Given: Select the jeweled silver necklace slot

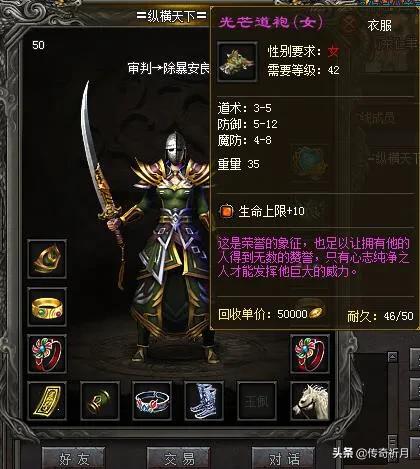Looking at the screenshot, I should click(x=152, y=401).
